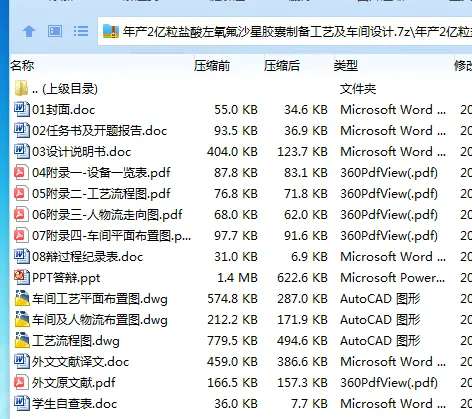Click the 55.0 KB size of 01封面.doc
Screen dimensions: 472x419
pos(236,110)
